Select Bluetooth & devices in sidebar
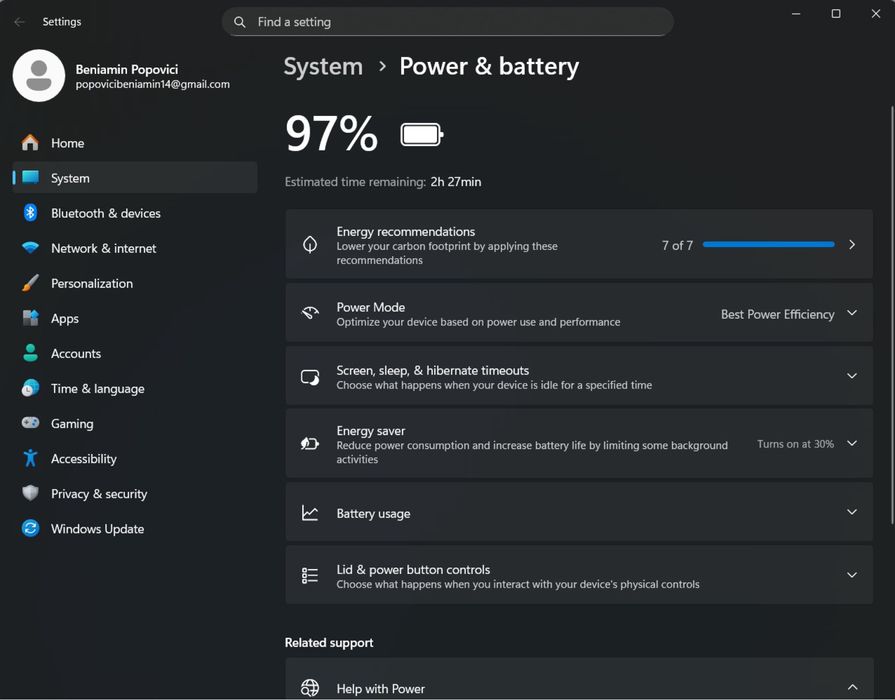This screenshot has width=895, height=700. point(135,213)
